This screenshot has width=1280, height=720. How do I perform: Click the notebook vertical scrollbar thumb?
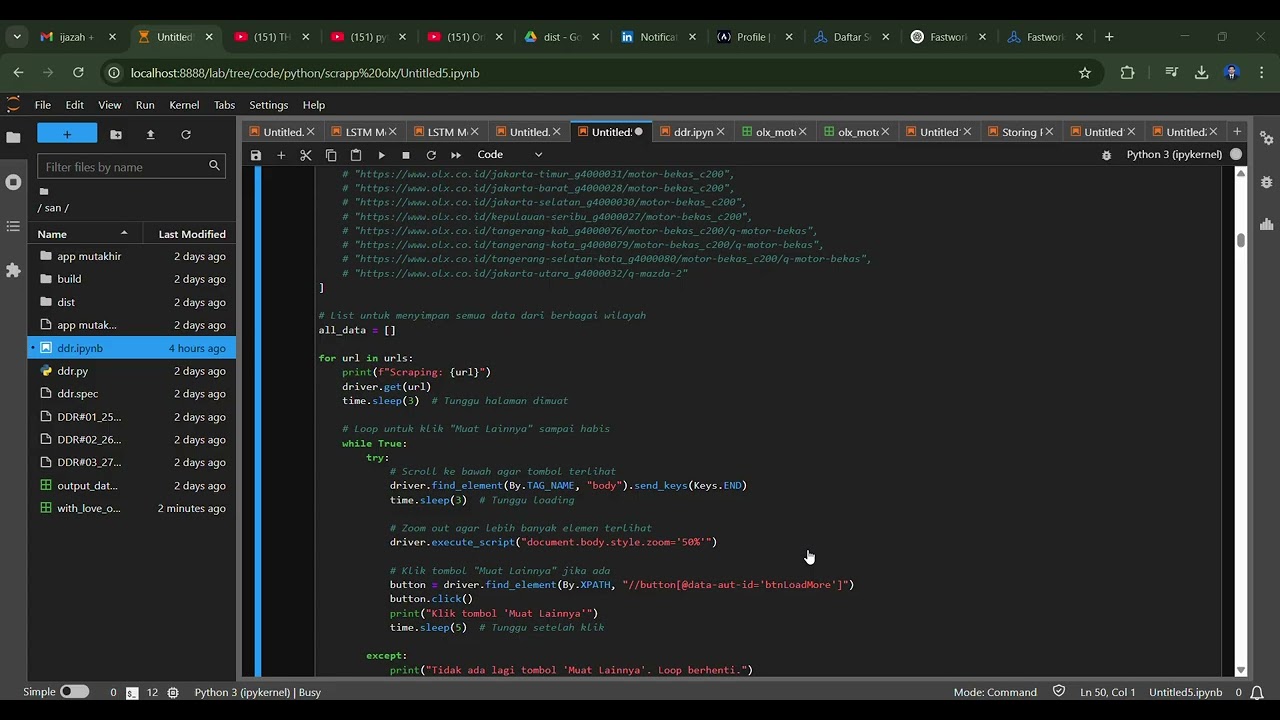pos(1241,240)
